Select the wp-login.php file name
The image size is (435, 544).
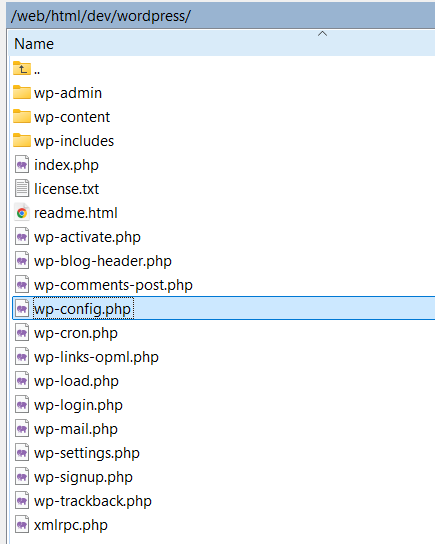[x=78, y=405]
